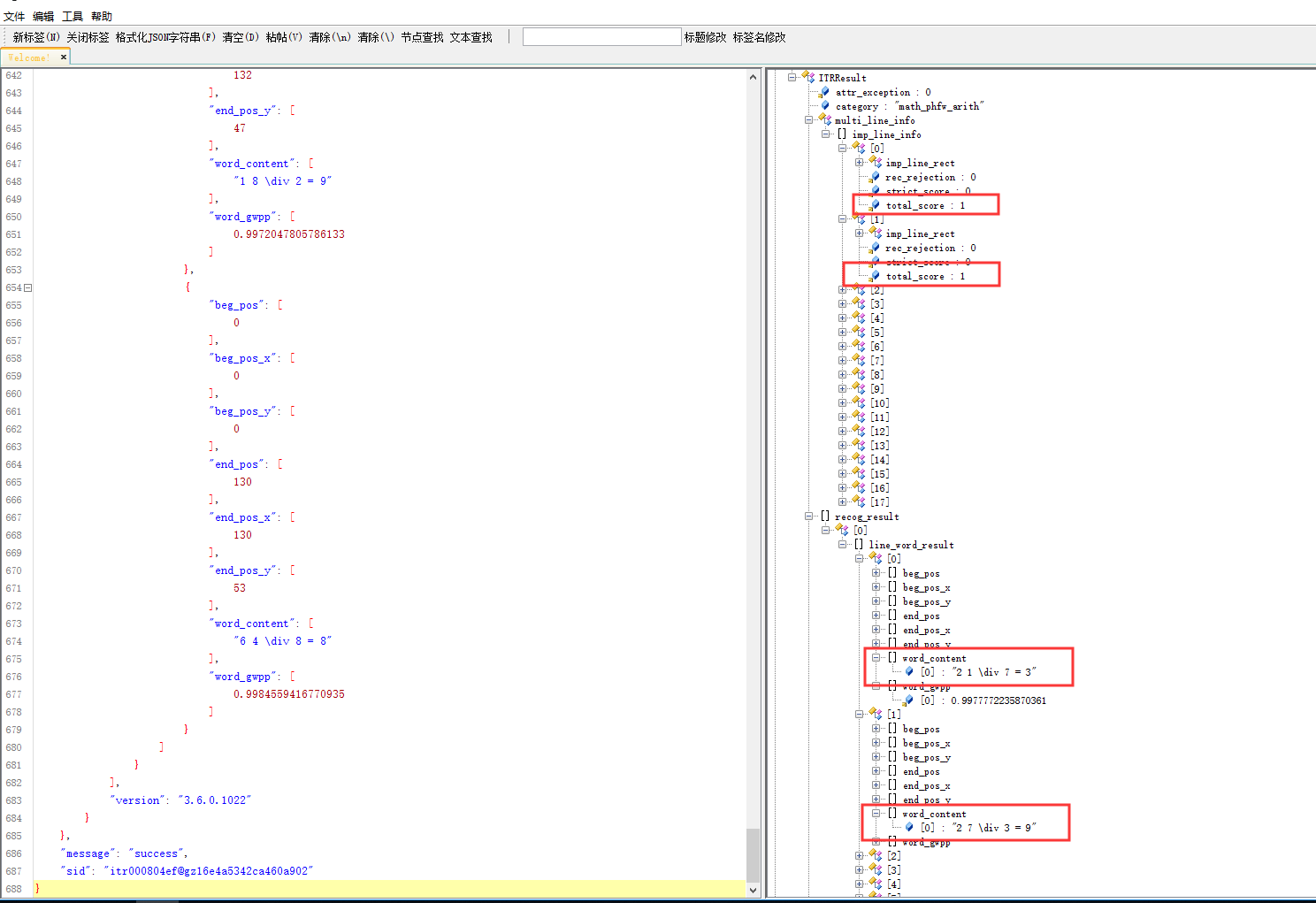The height and width of the screenshot is (903, 1316).
Task: Click the object icon of imp_line_info [10]
Action: pyautogui.click(x=859, y=403)
